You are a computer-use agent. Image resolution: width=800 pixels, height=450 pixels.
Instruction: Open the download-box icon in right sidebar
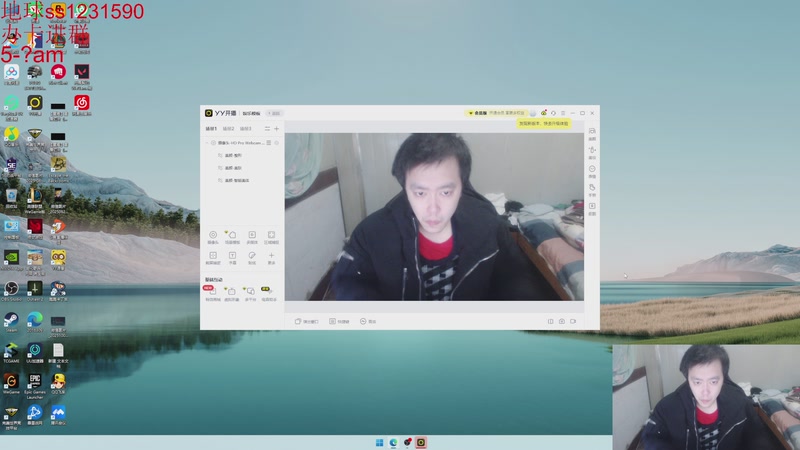point(592,209)
